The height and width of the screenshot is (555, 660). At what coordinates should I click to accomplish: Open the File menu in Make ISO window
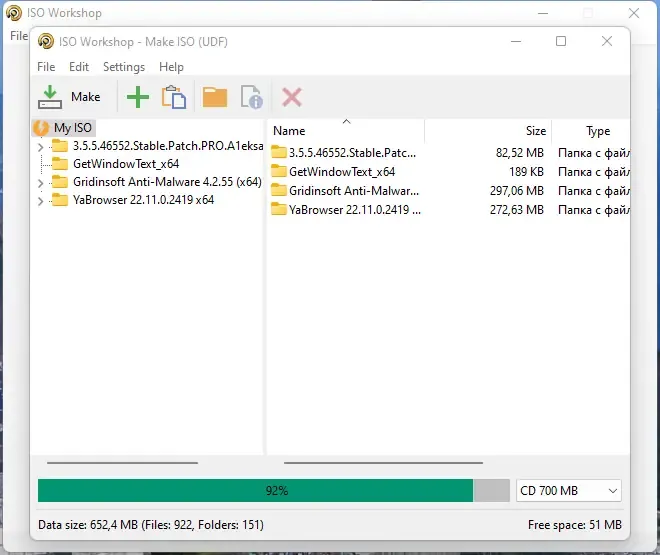(x=46, y=67)
